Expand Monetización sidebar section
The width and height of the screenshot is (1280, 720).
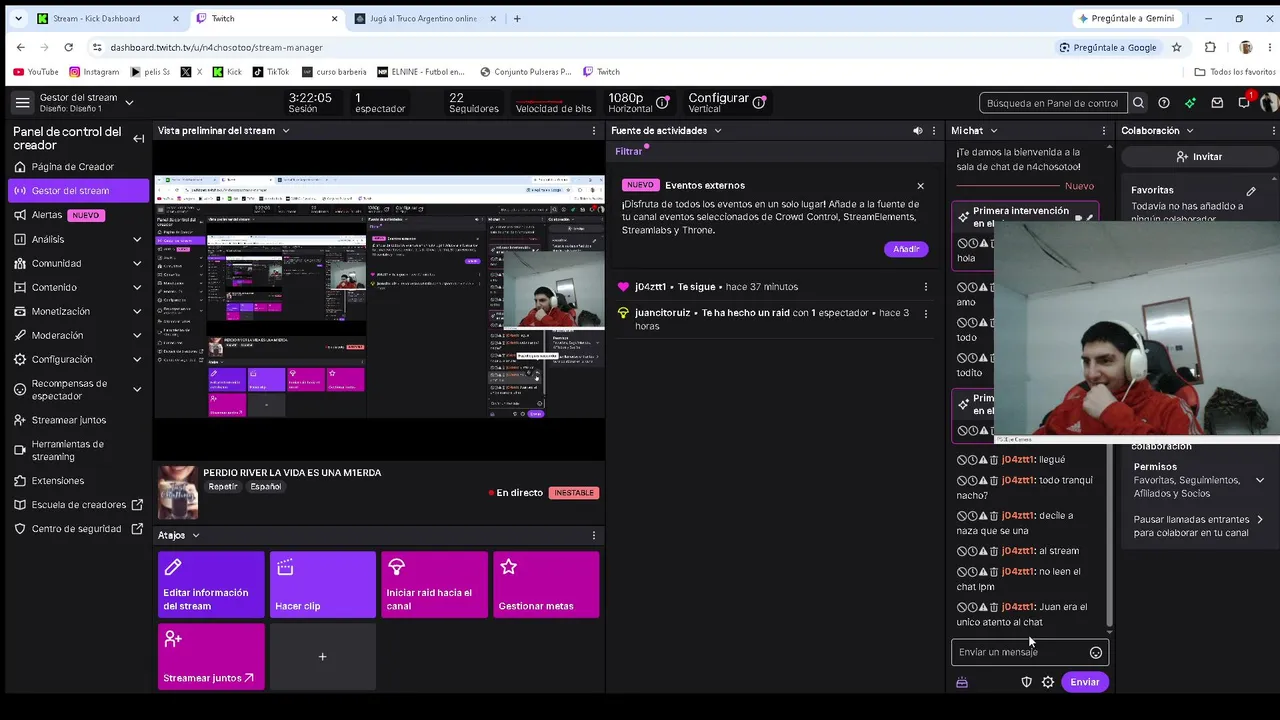pos(137,312)
